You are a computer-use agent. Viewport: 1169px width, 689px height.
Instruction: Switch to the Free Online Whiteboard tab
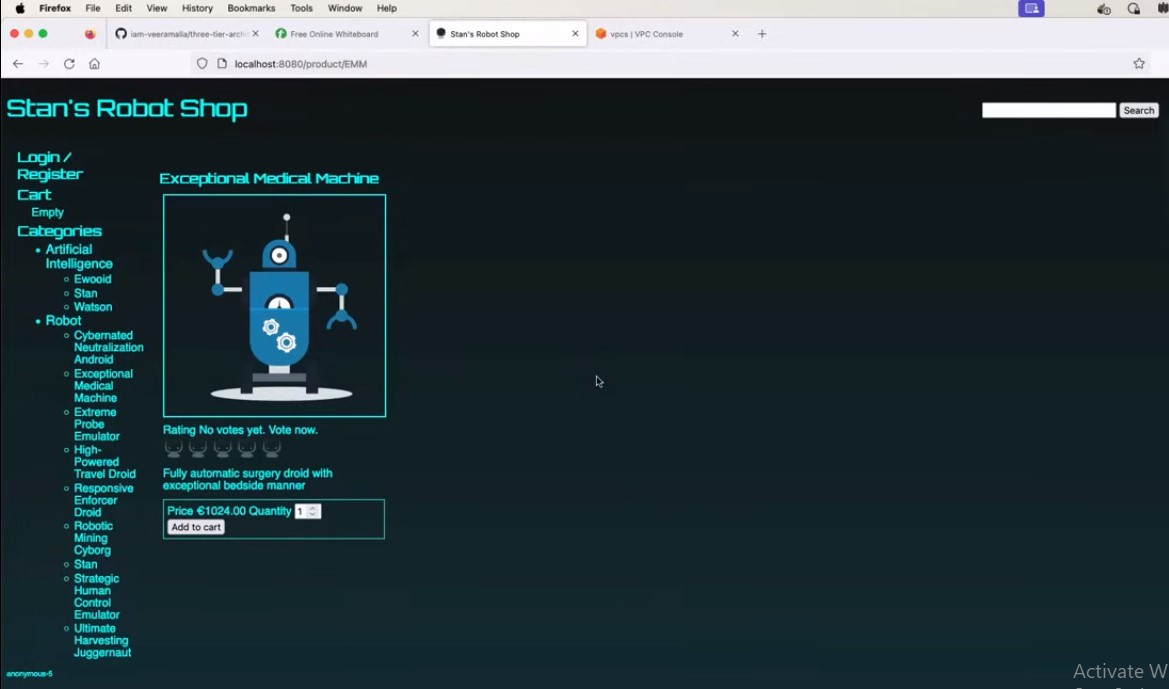pyautogui.click(x=334, y=33)
